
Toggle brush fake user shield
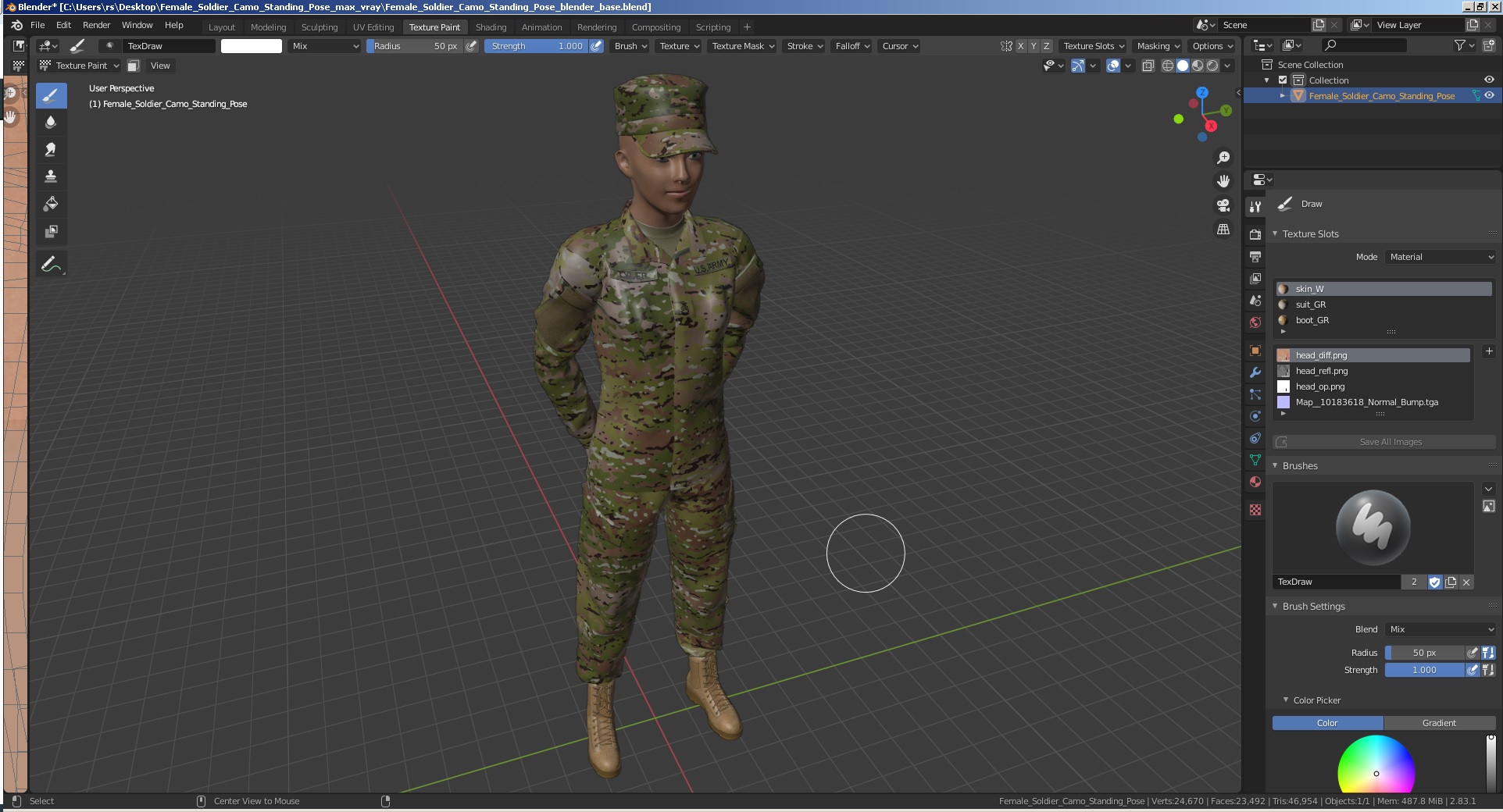[1434, 582]
